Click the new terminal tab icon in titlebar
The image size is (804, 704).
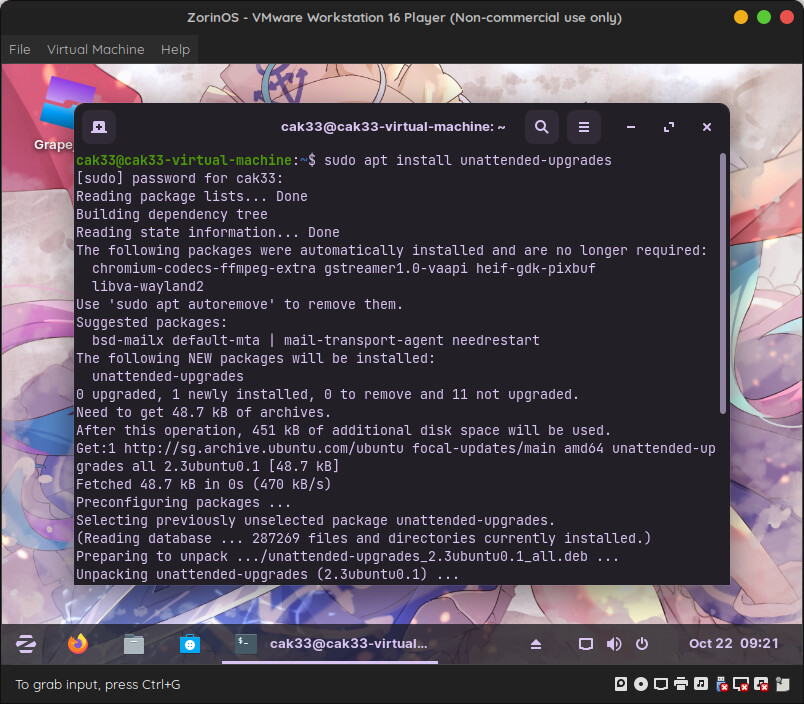coord(97,127)
